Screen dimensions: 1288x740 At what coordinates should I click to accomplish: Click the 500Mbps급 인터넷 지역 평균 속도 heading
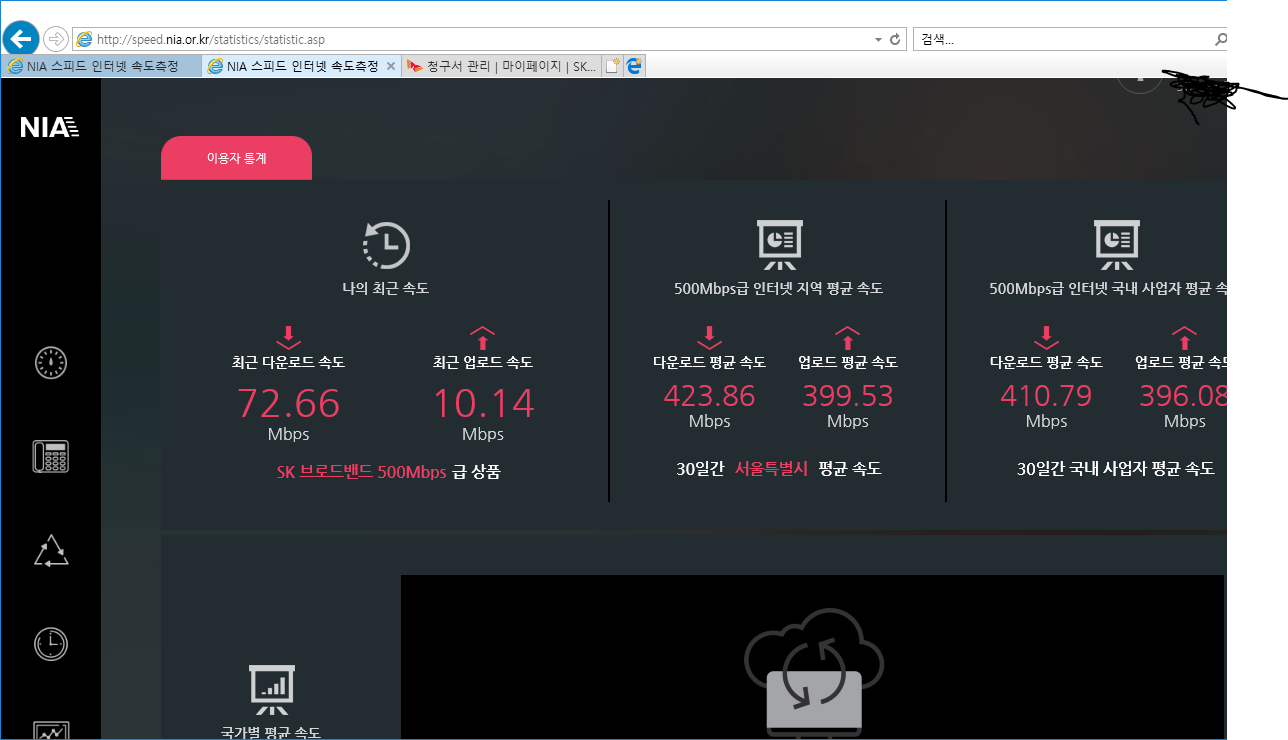pos(779,289)
